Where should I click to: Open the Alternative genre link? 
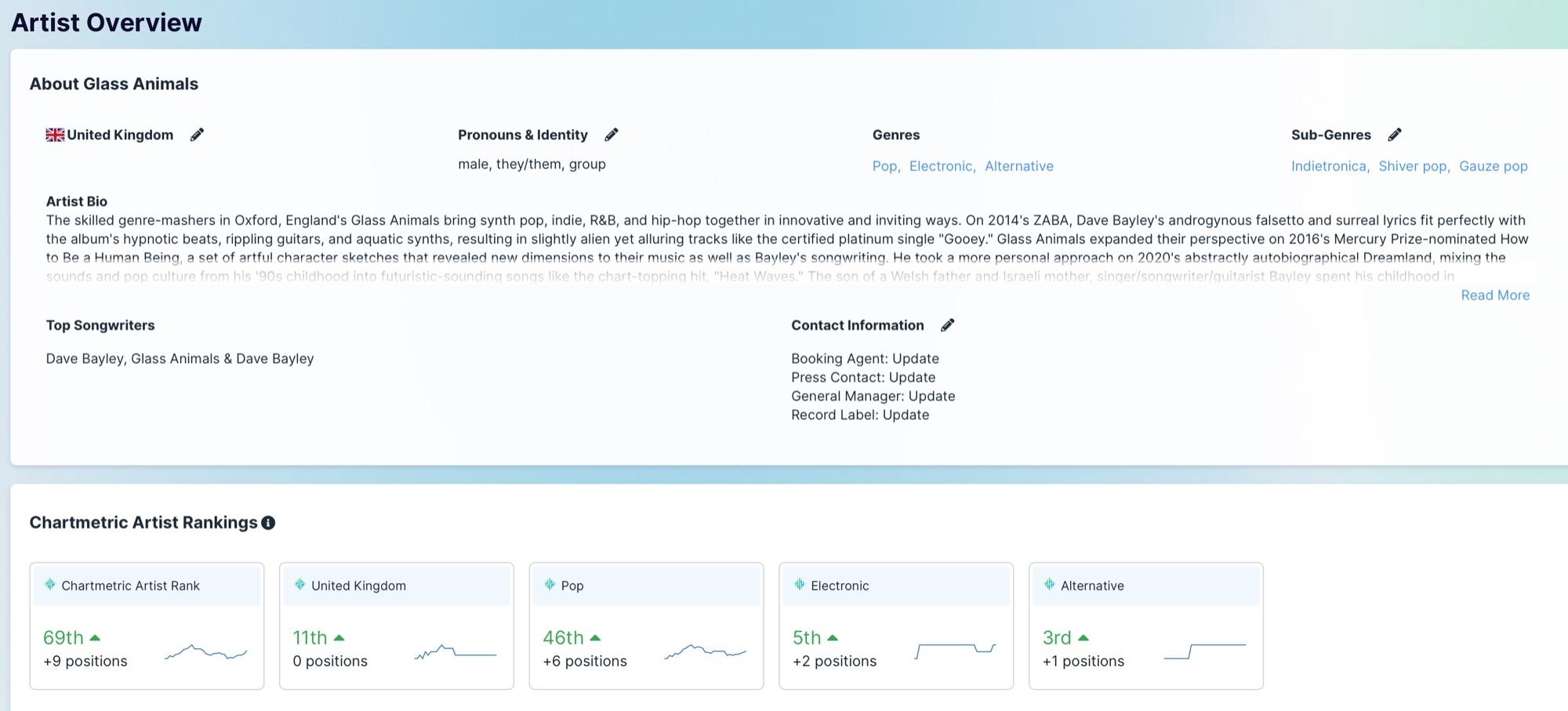(1019, 166)
